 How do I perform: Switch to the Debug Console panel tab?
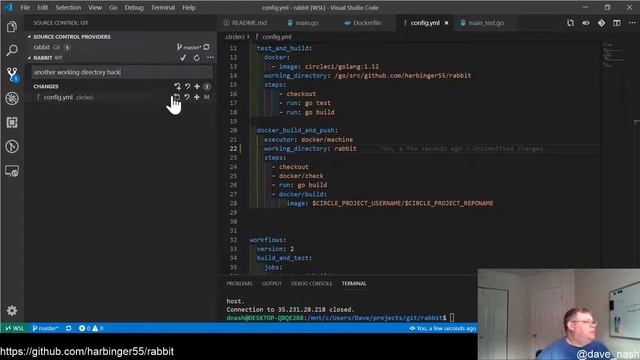click(311, 284)
